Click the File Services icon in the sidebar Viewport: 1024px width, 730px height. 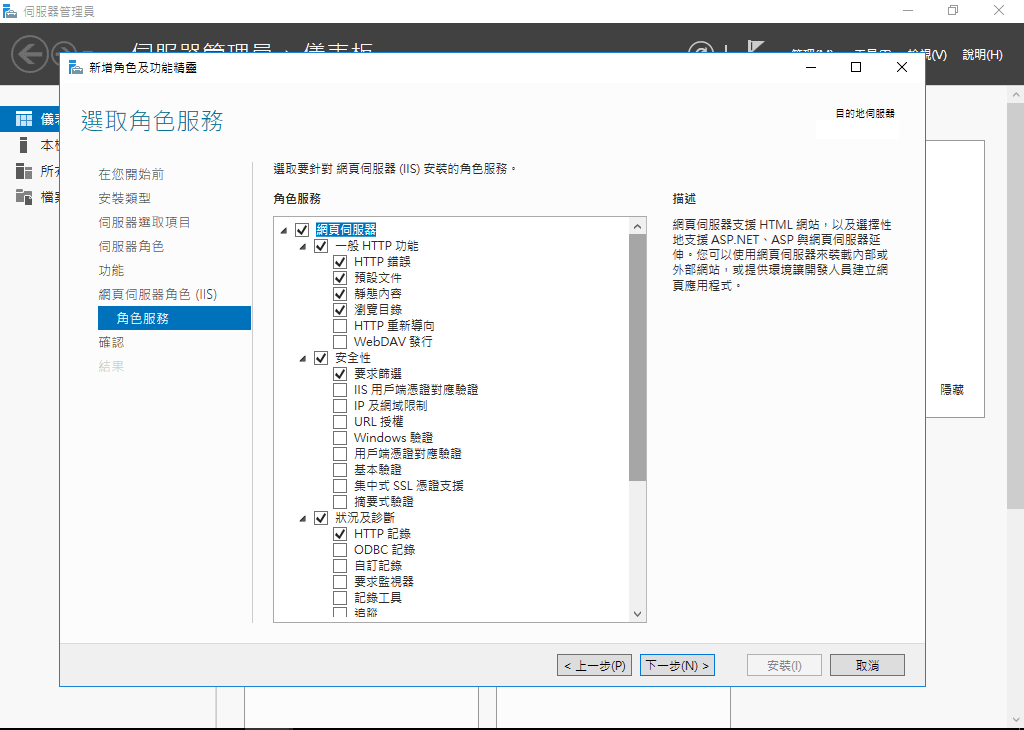pos(24,197)
